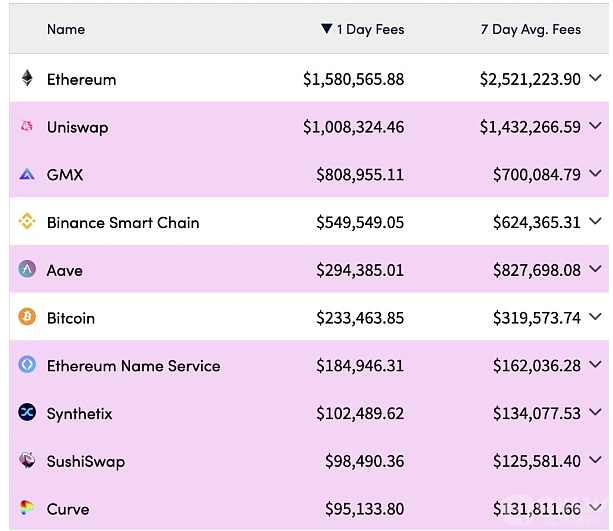Click the $624,365.31 average value

pyautogui.click(x=537, y=222)
